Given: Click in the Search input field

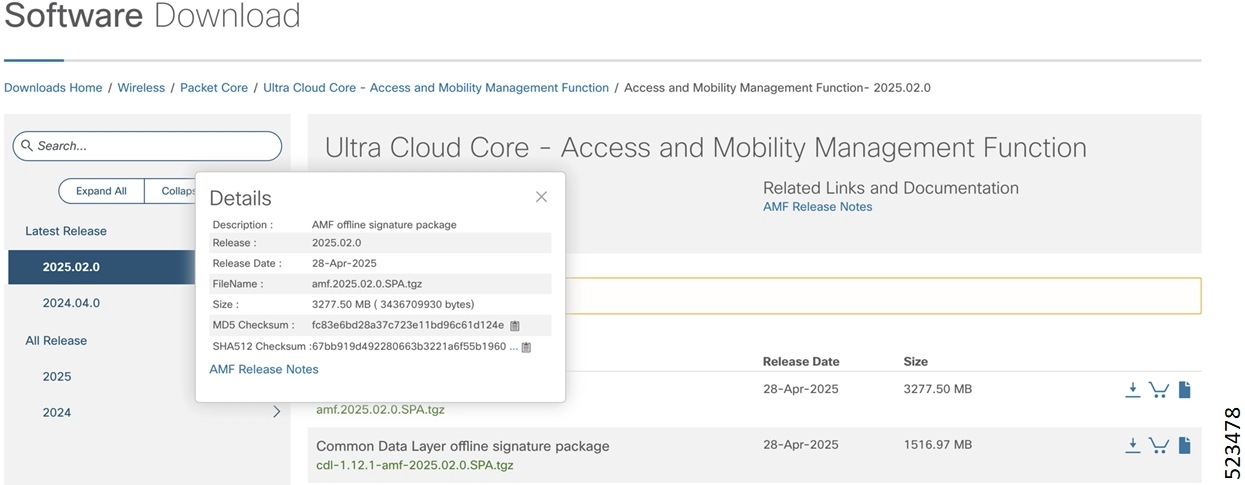Looking at the screenshot, I should [x=150, y=146].
